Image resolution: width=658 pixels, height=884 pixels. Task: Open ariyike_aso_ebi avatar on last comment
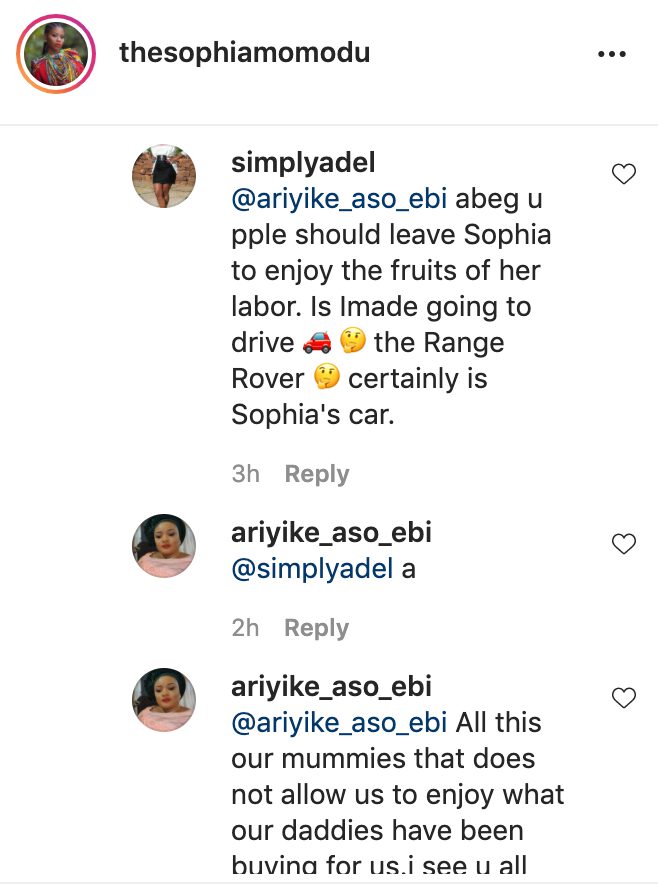pos(164,700)
